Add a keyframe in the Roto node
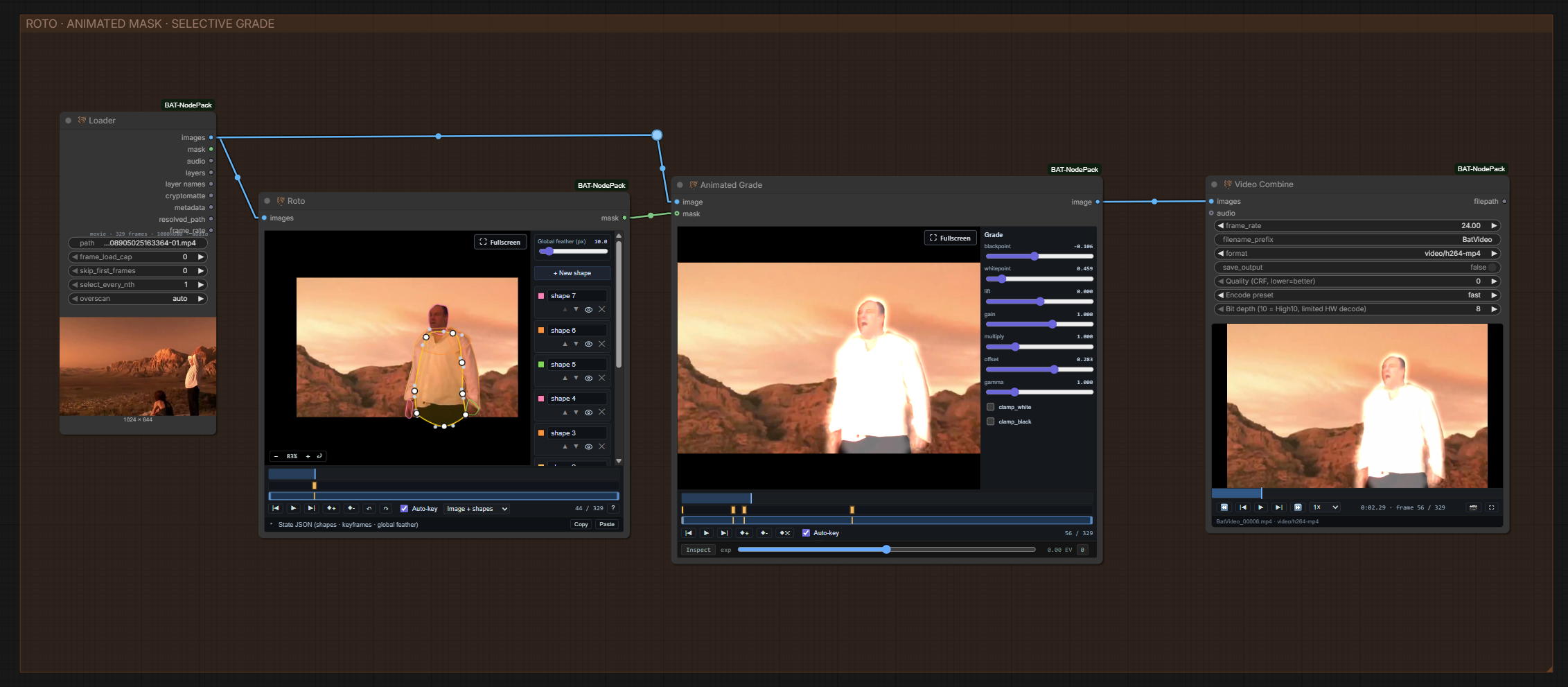Viewport: 1568px width, 687px height. point(331,508)
